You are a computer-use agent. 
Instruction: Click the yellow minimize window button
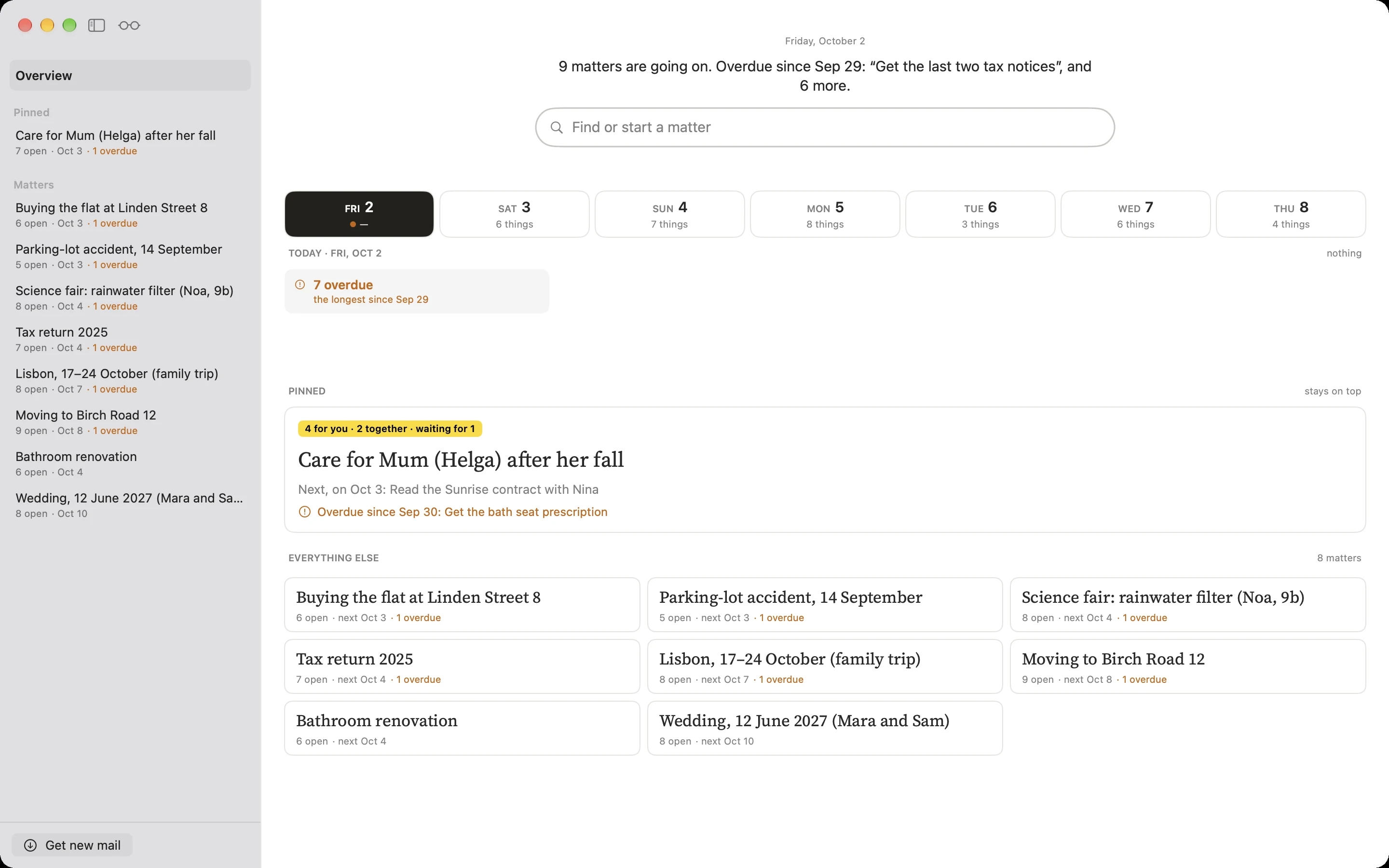point(47,25)
